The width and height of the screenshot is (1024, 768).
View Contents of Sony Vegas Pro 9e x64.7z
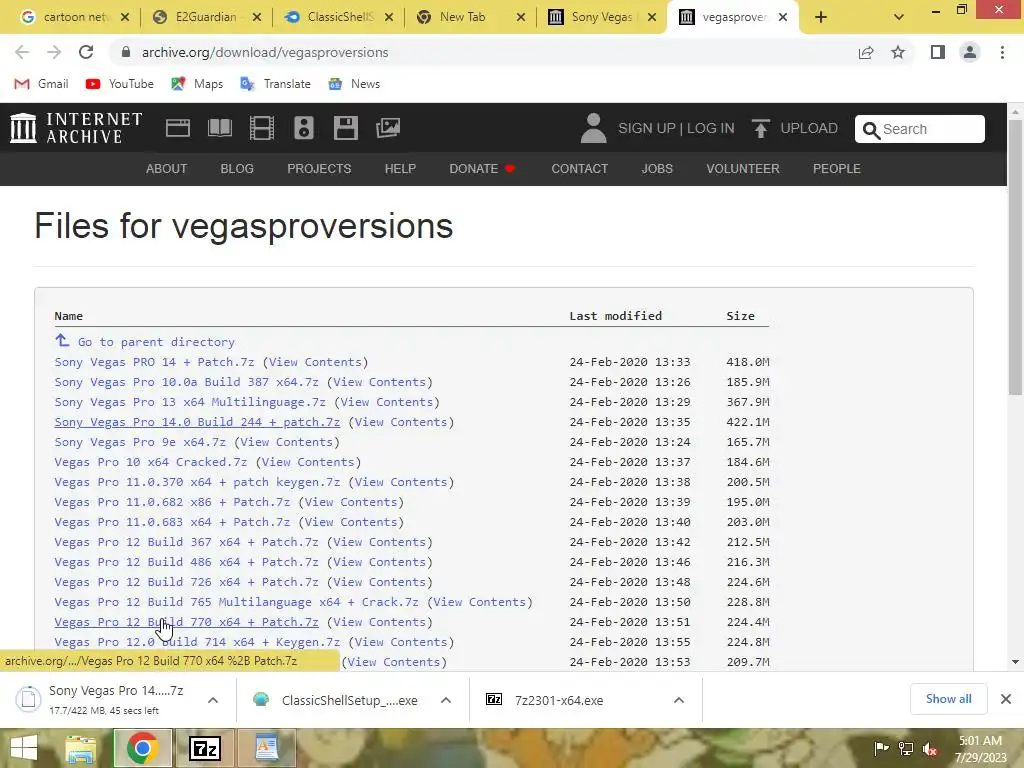click(x=287, y=441)
